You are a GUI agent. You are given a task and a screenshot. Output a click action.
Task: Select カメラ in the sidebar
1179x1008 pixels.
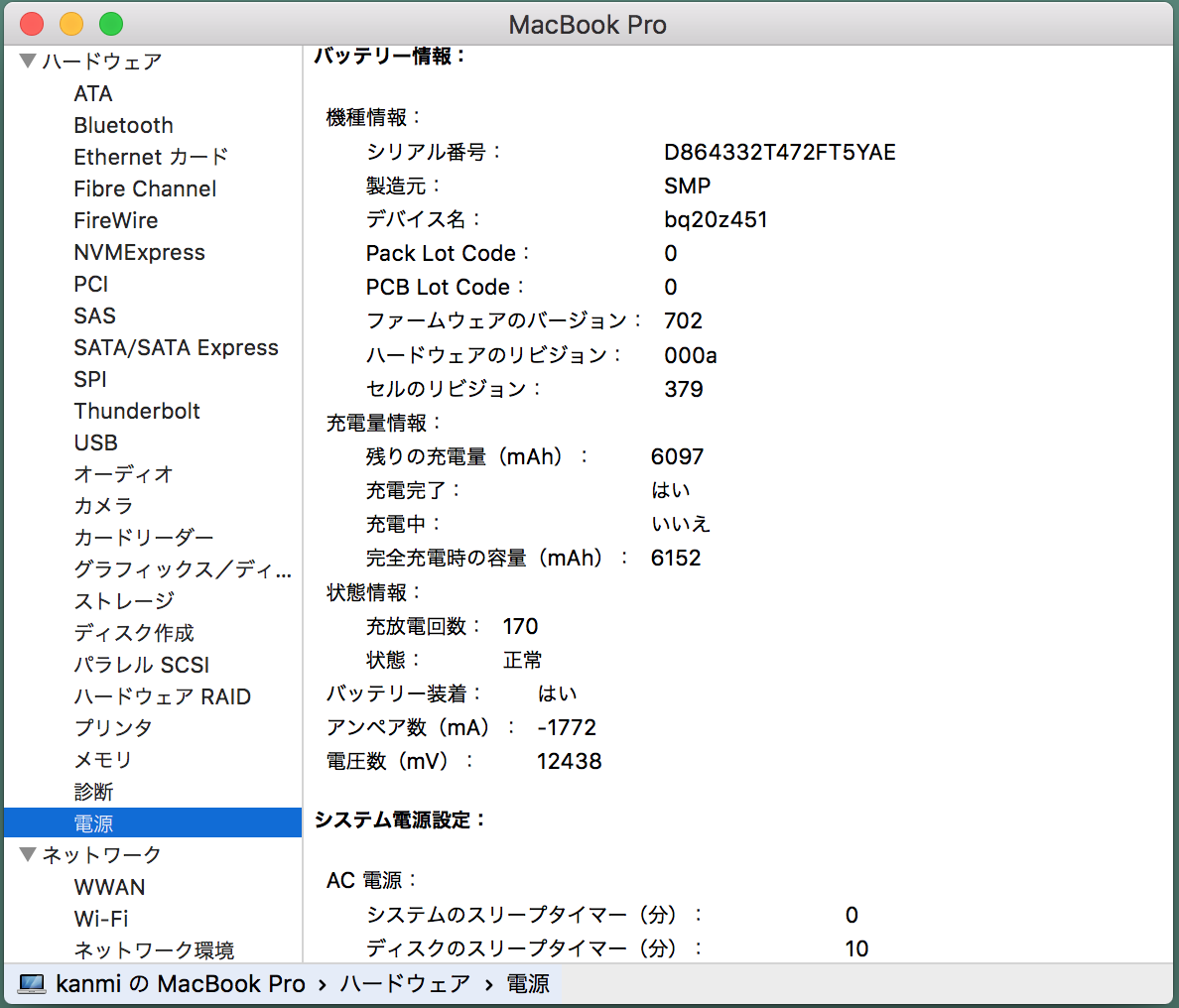pos(103,506)
